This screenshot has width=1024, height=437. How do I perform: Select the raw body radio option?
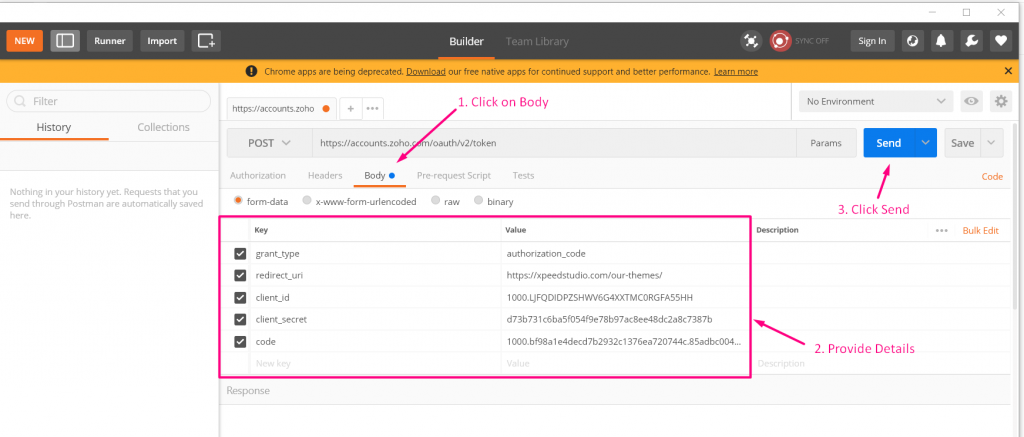(436, 201)
